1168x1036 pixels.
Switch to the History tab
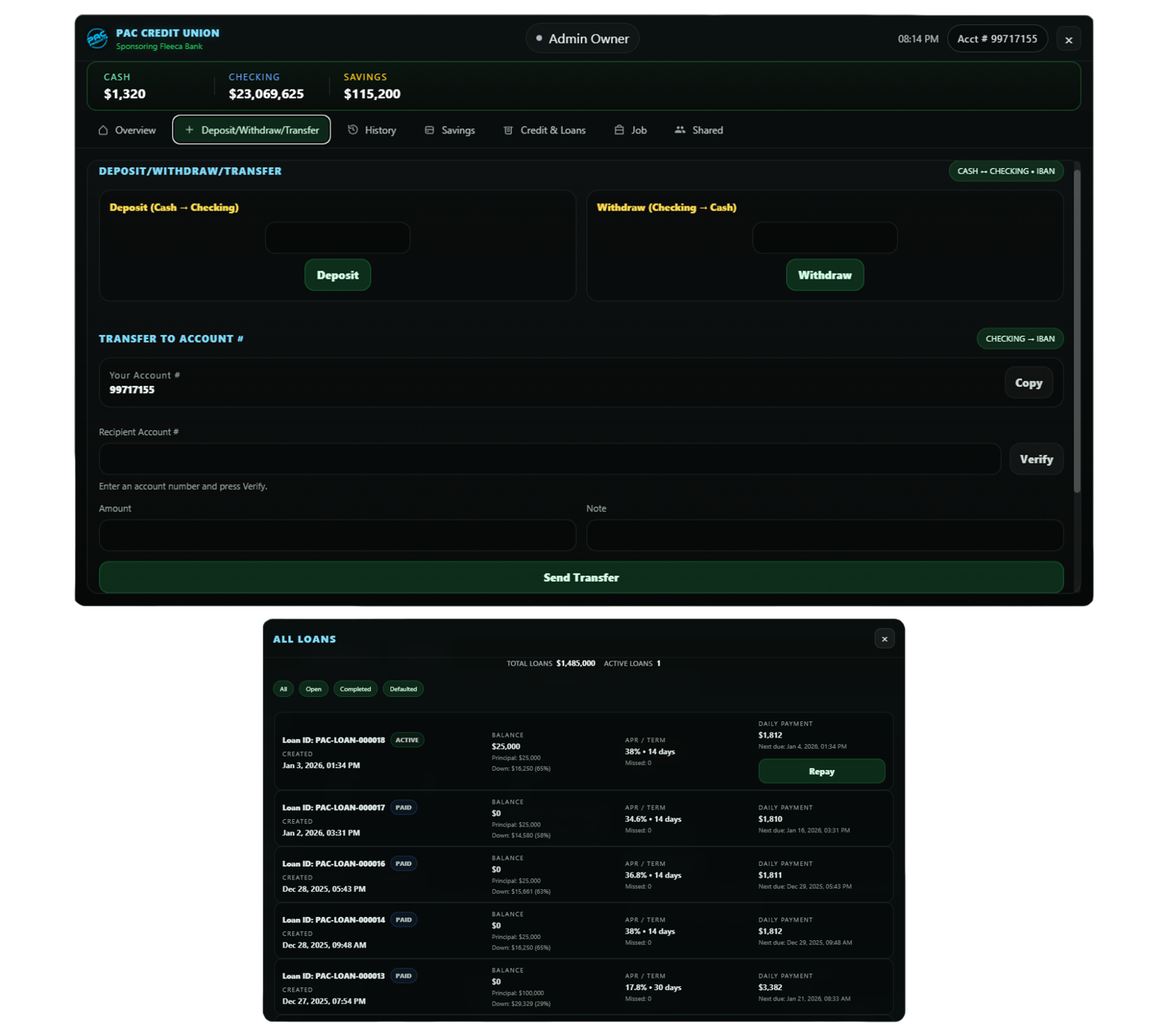tap(372, 130)
